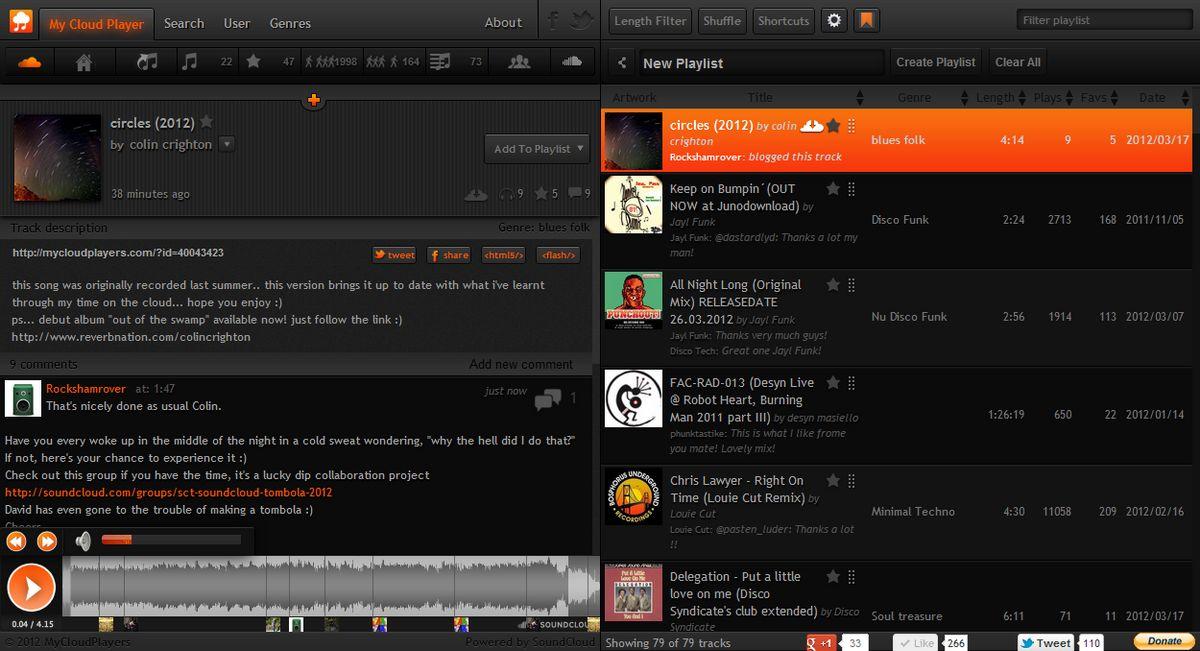
Task: Click Create Playlist button
Action: click(936, 62)
